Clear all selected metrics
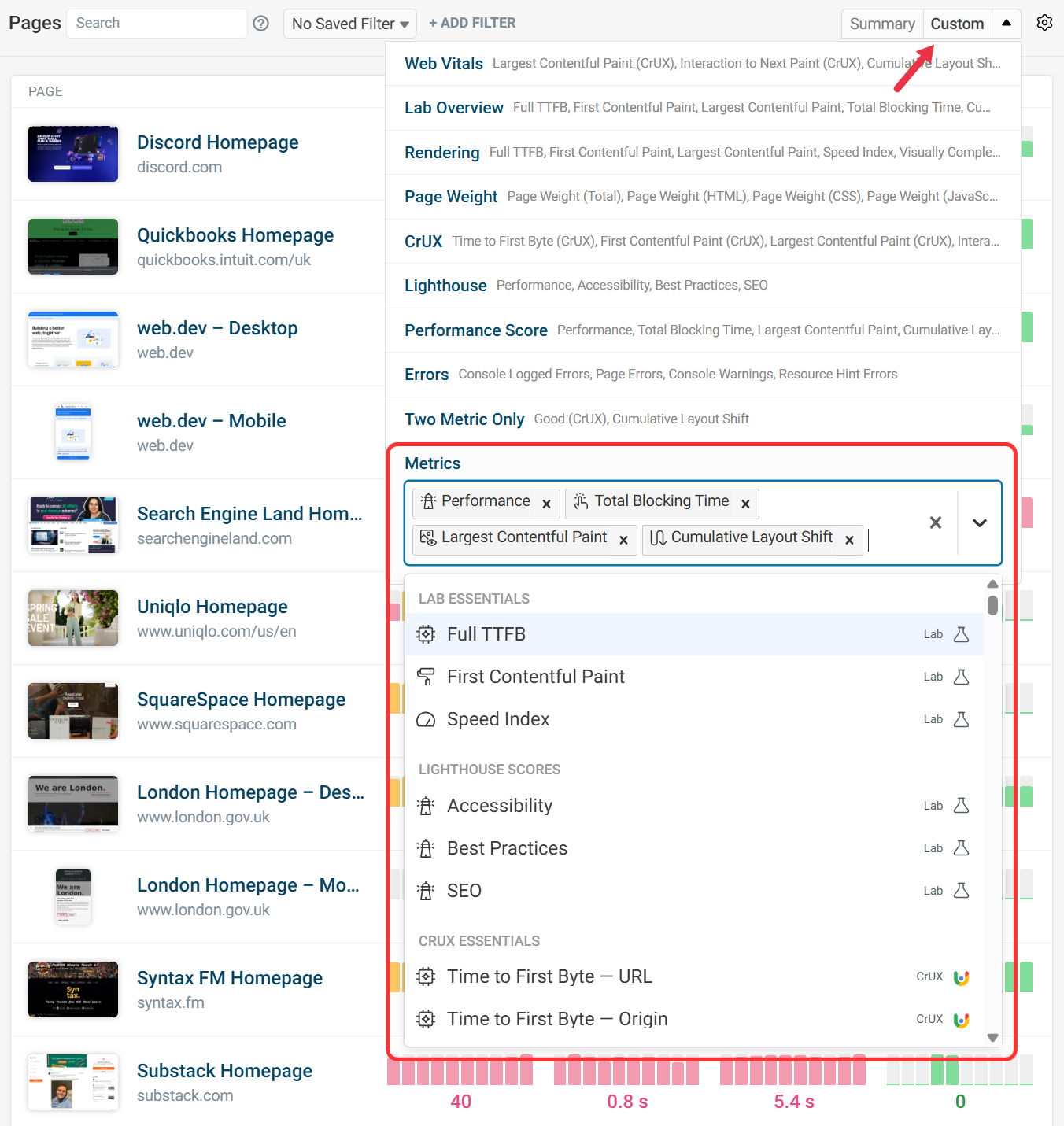 pos(936,522)
